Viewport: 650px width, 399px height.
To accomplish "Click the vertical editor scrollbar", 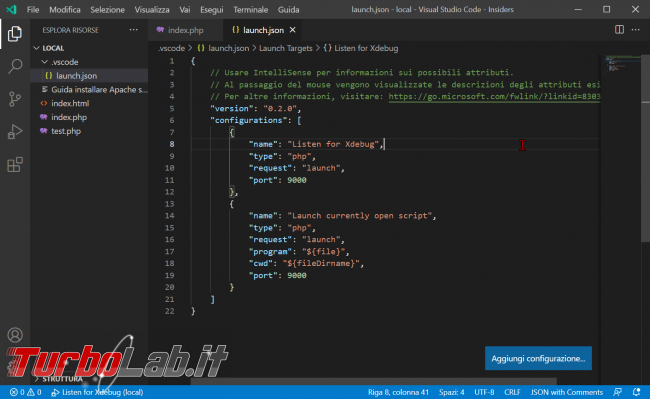I will (x=645, y=148).
